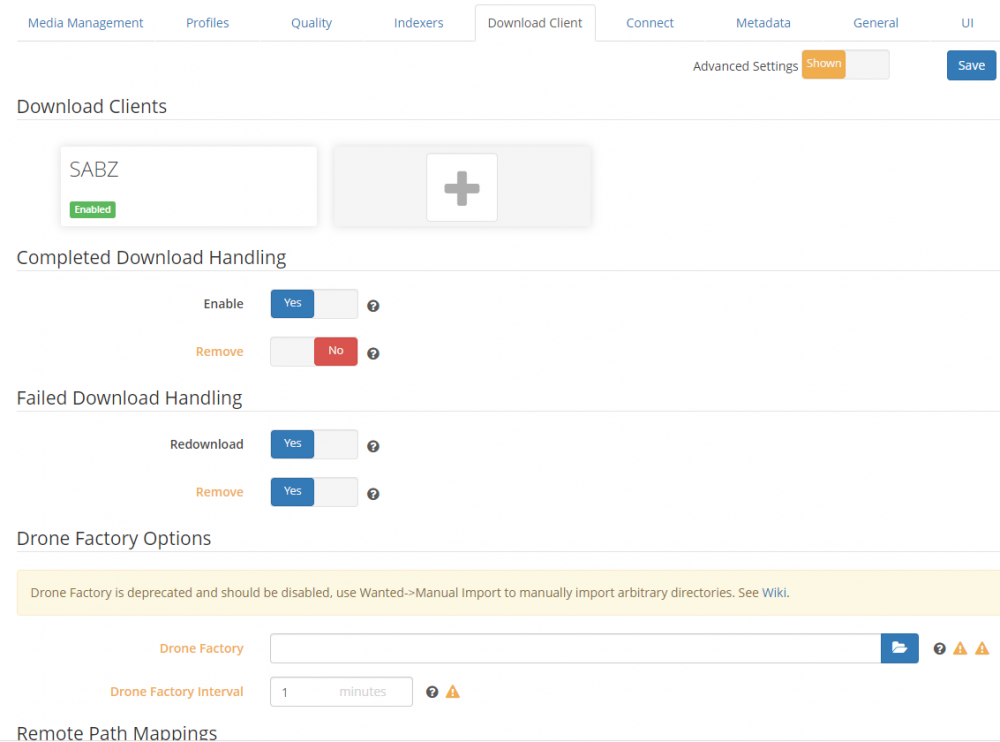Open the Media Management tab
1000x742 pixels.
(x=85, y=23)
